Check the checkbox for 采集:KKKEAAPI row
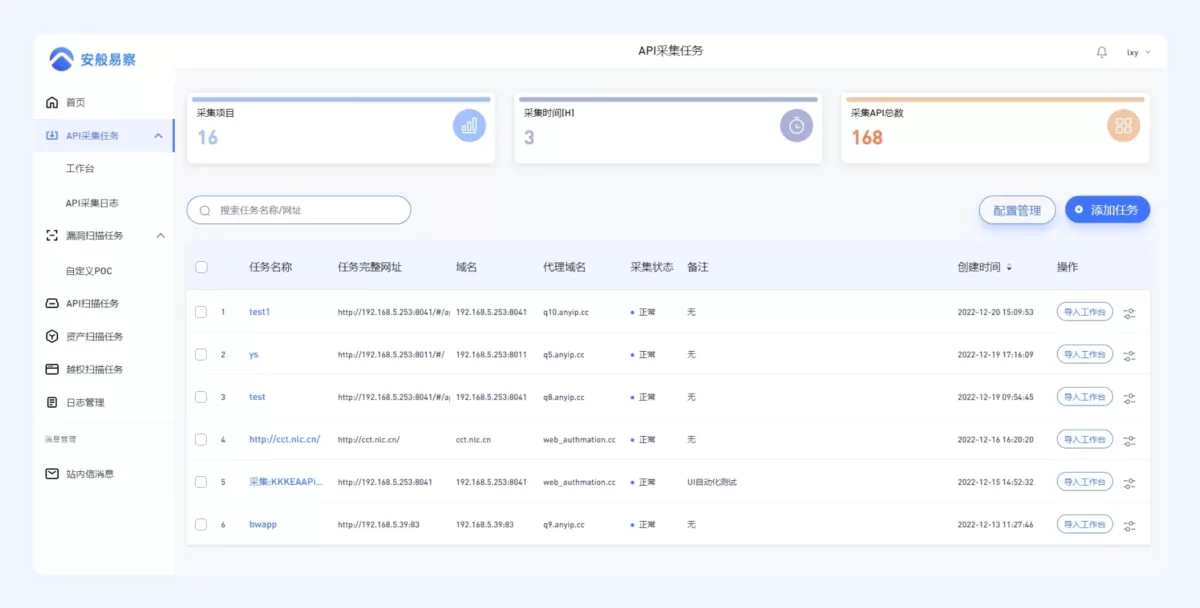The height and width of the screenshot is (608, 1200). coord(201,482)
